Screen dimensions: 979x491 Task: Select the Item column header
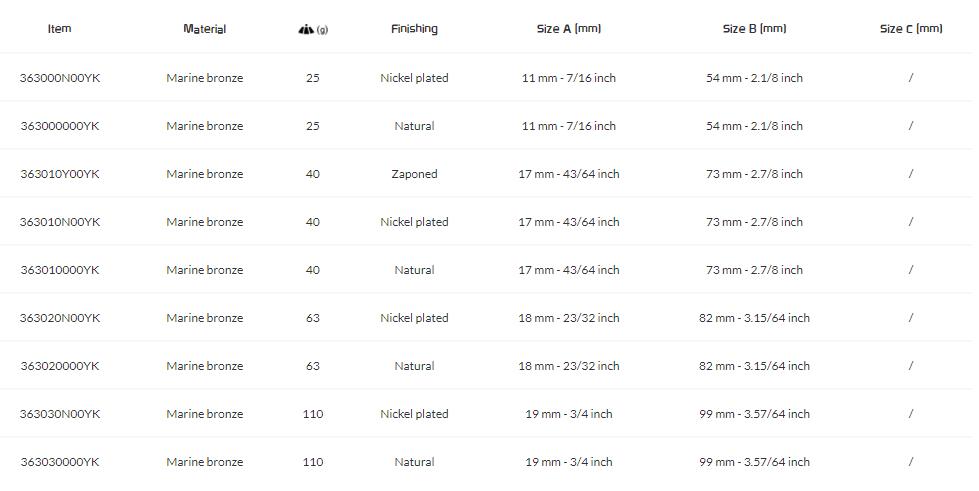tap(59, 29)
